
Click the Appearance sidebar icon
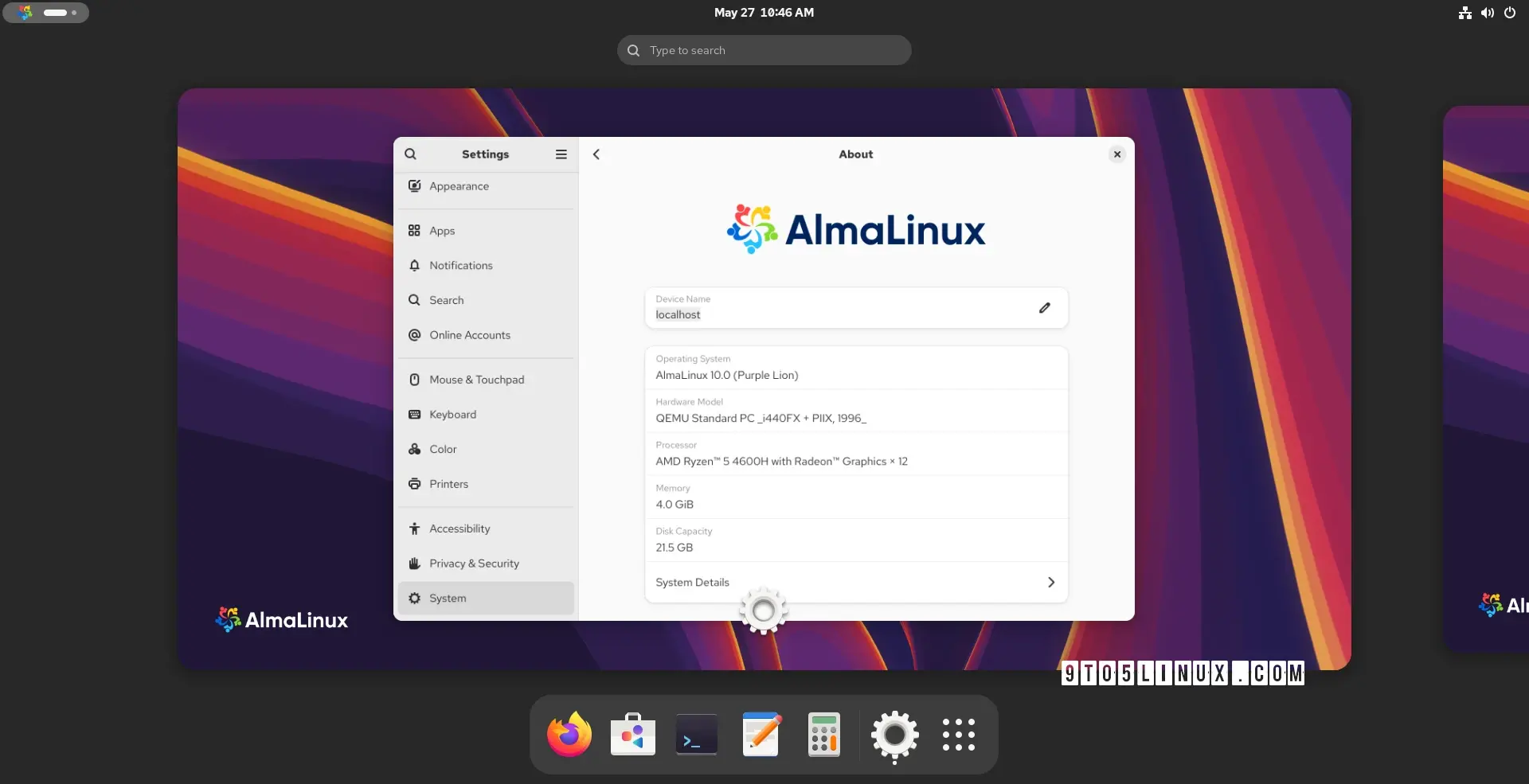[414, 186]
